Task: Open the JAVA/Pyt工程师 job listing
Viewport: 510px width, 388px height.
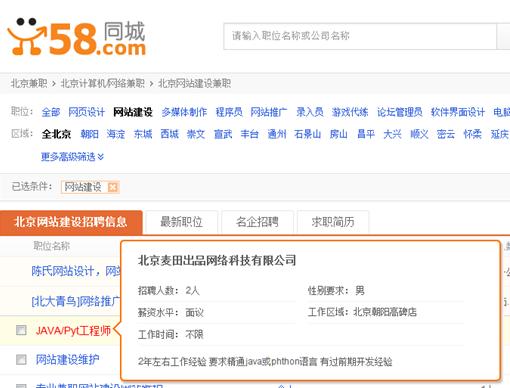Action: click(73, 331)
